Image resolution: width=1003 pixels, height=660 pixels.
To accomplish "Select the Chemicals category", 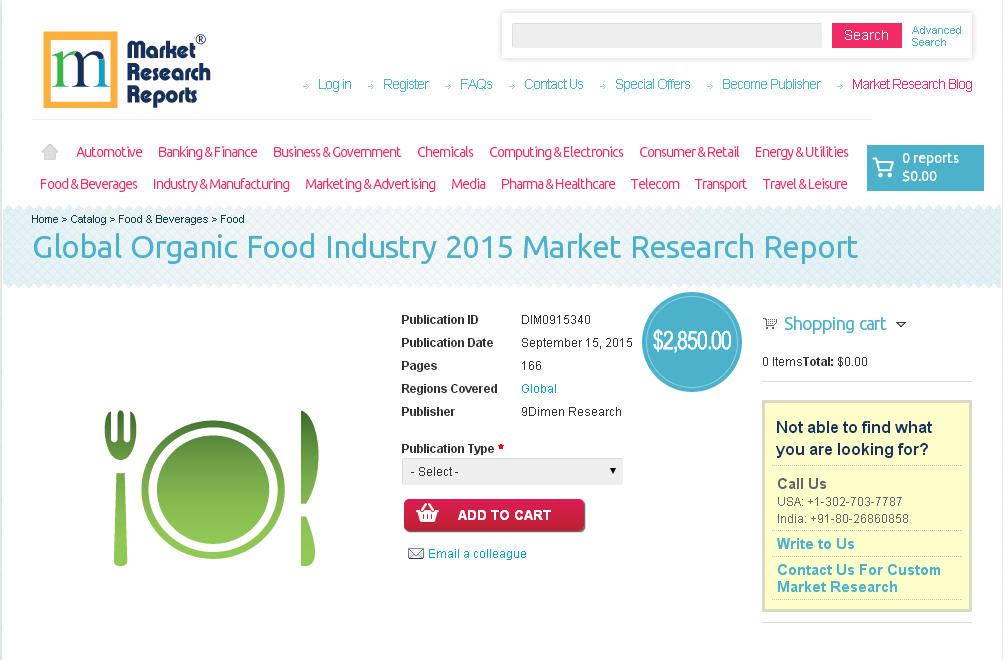I will click(x=445, y=152).
